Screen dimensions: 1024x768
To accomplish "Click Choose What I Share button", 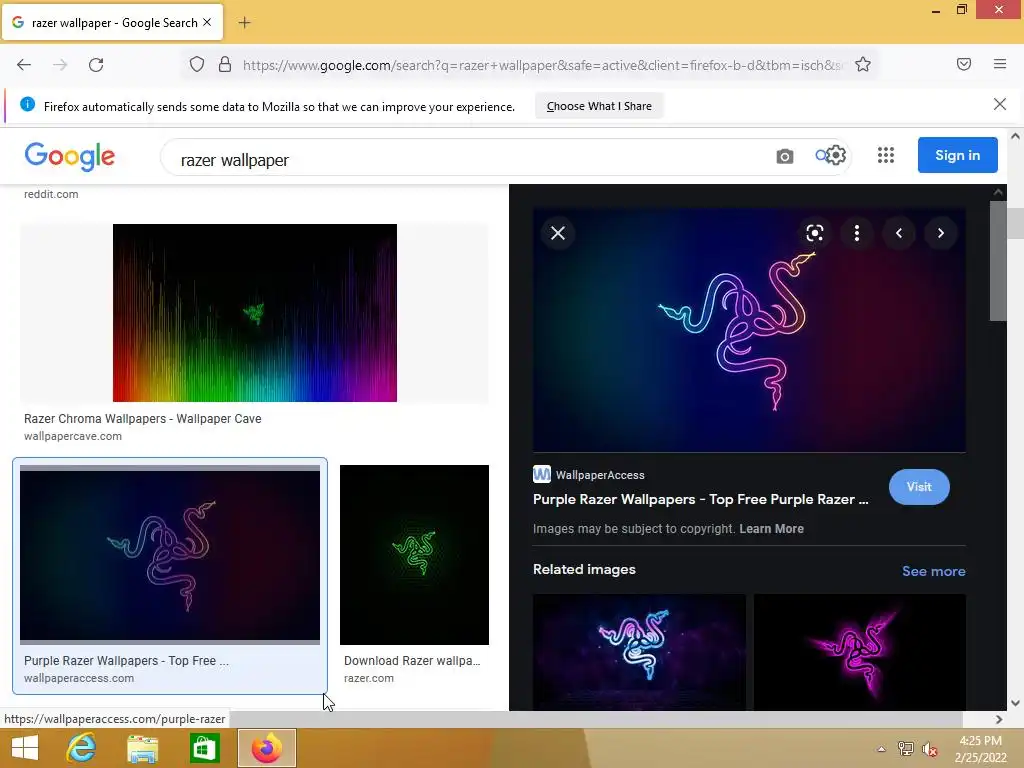I will point(599,106).
